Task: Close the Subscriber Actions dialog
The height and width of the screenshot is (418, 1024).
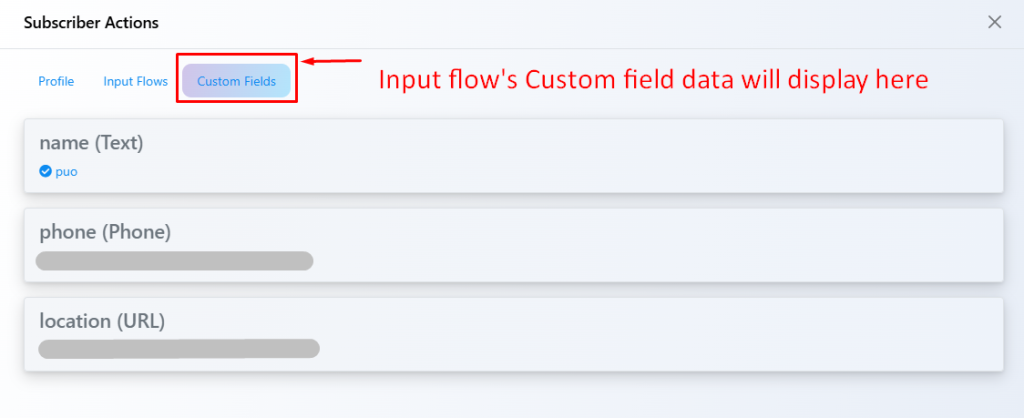Action: [994, 22]
